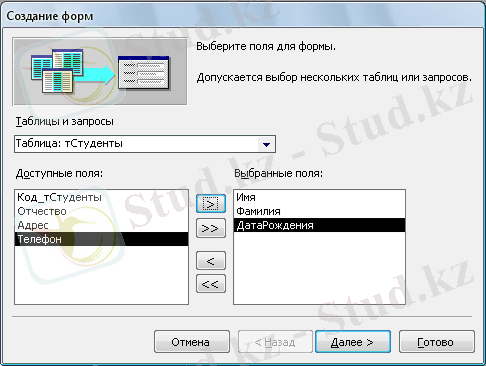Screen dimensions: 486x366
Task: Select Фамилия in selected fields list
Action: (x=319, y=211)
